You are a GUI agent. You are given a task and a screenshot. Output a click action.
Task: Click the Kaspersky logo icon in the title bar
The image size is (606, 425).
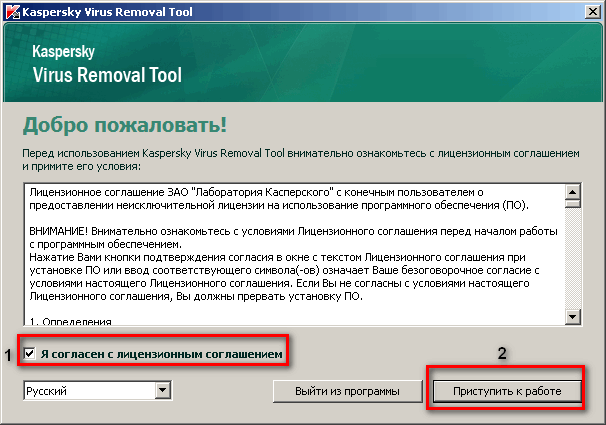[x=12, y=12]
